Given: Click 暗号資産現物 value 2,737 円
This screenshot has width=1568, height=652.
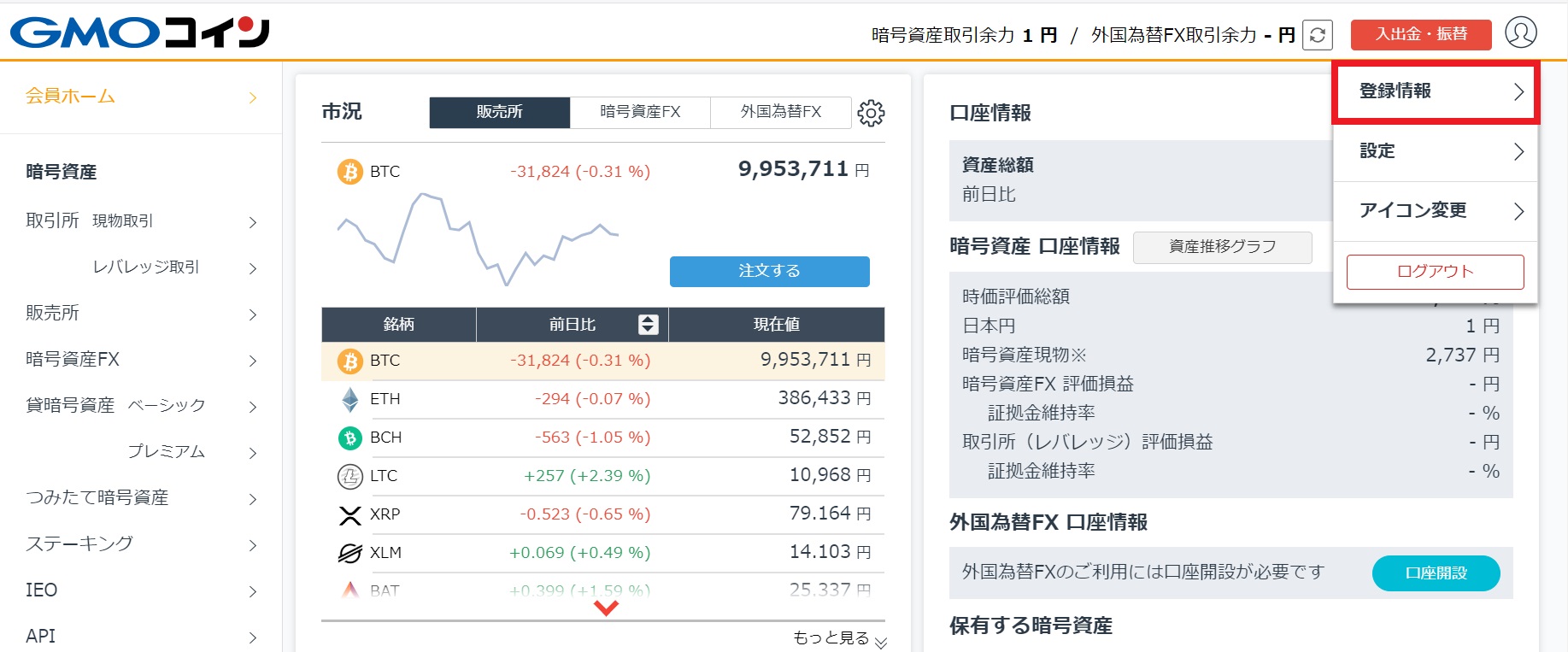Looking at the screenshot, I should [1463, 355].
